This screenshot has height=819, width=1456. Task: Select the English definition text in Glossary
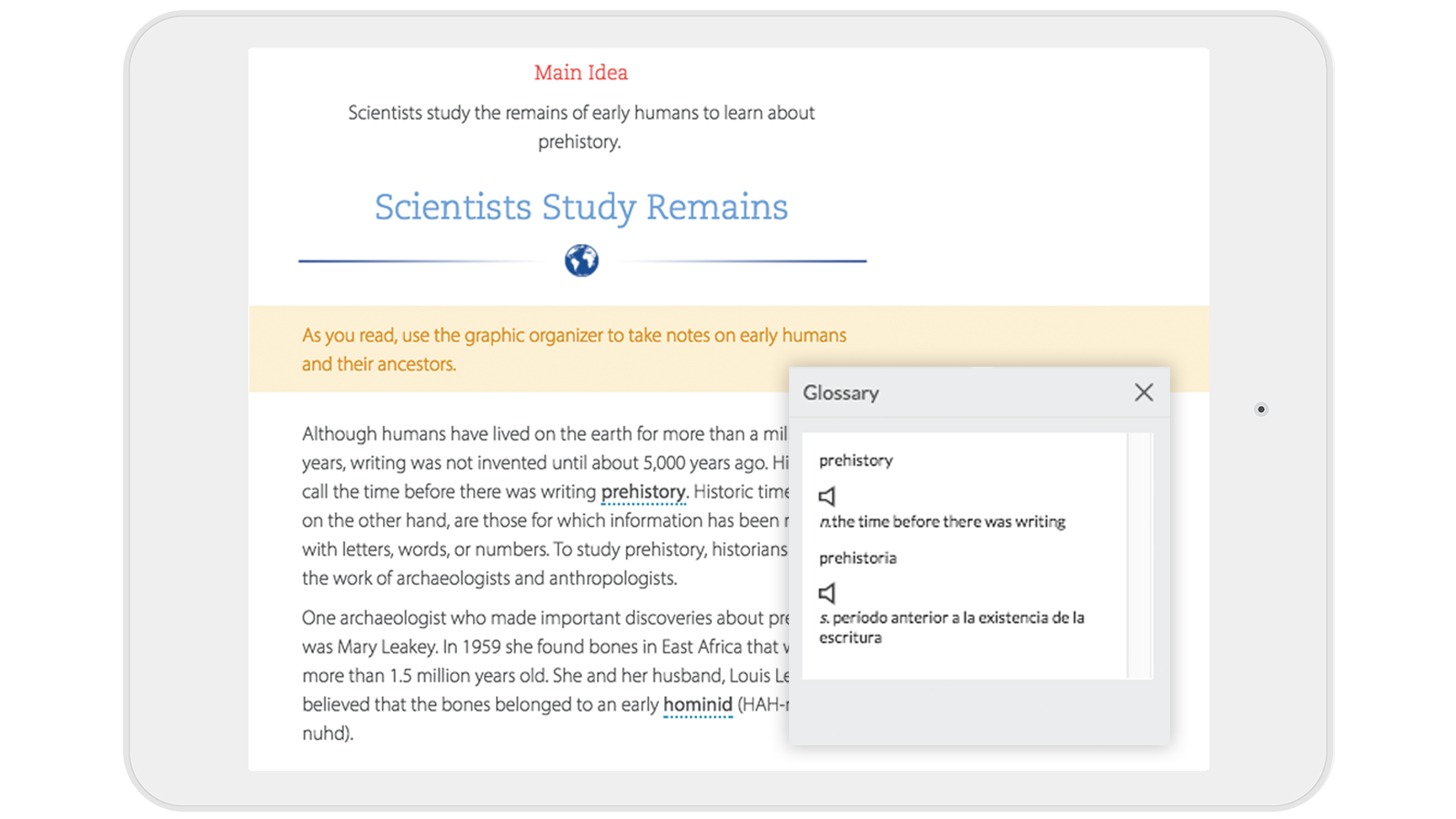pyautogui.click(x=943, y=521)
